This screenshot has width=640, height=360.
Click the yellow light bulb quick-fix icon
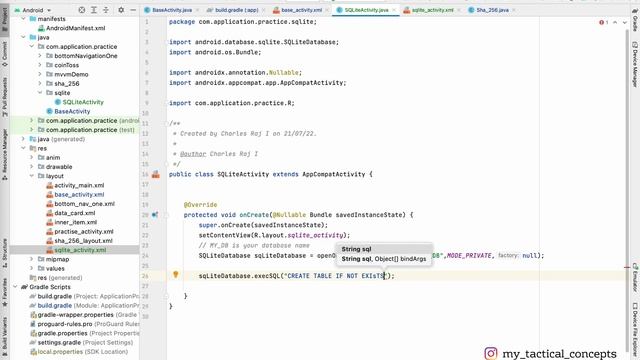click(x=176, y=275)
